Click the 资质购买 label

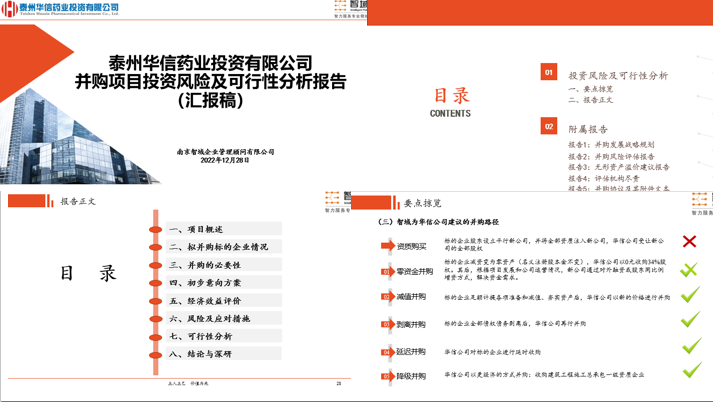pyautogui.click(x=412, y=246)
